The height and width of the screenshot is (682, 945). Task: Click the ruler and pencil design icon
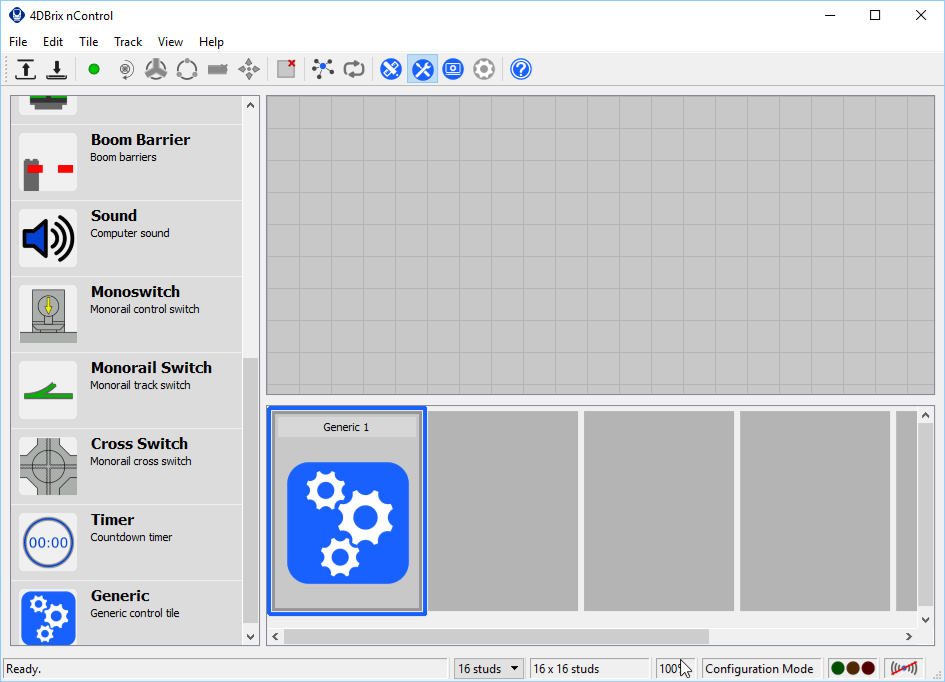tap(391, 69)
